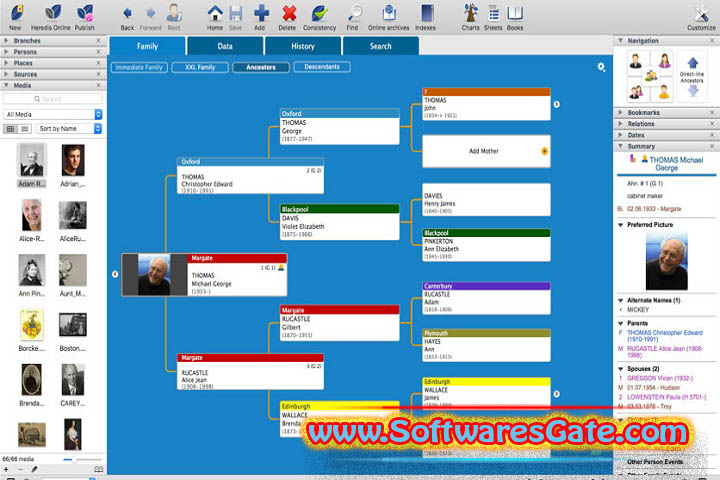Click the Home toolbar icon
The height and width of the screenshot is (480, 720).
[214, 13]
